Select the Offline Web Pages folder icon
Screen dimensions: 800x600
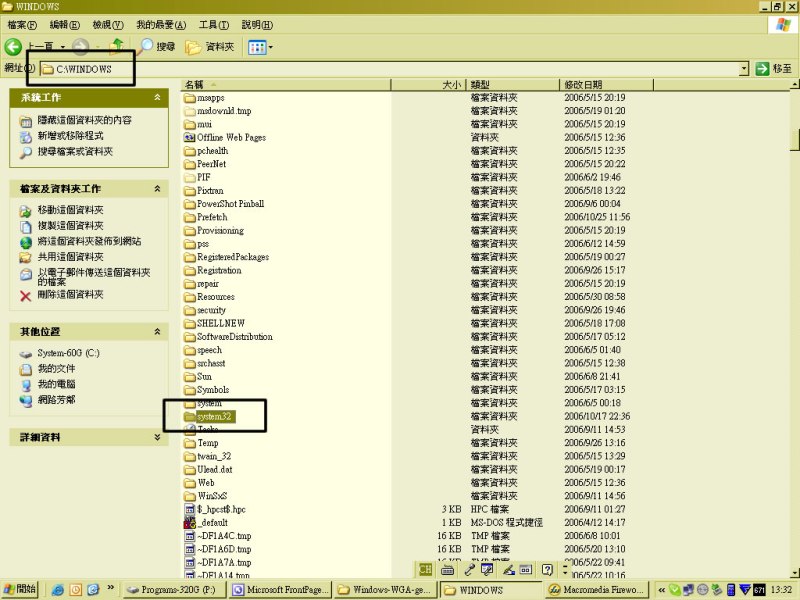click(x=190, y=137)
